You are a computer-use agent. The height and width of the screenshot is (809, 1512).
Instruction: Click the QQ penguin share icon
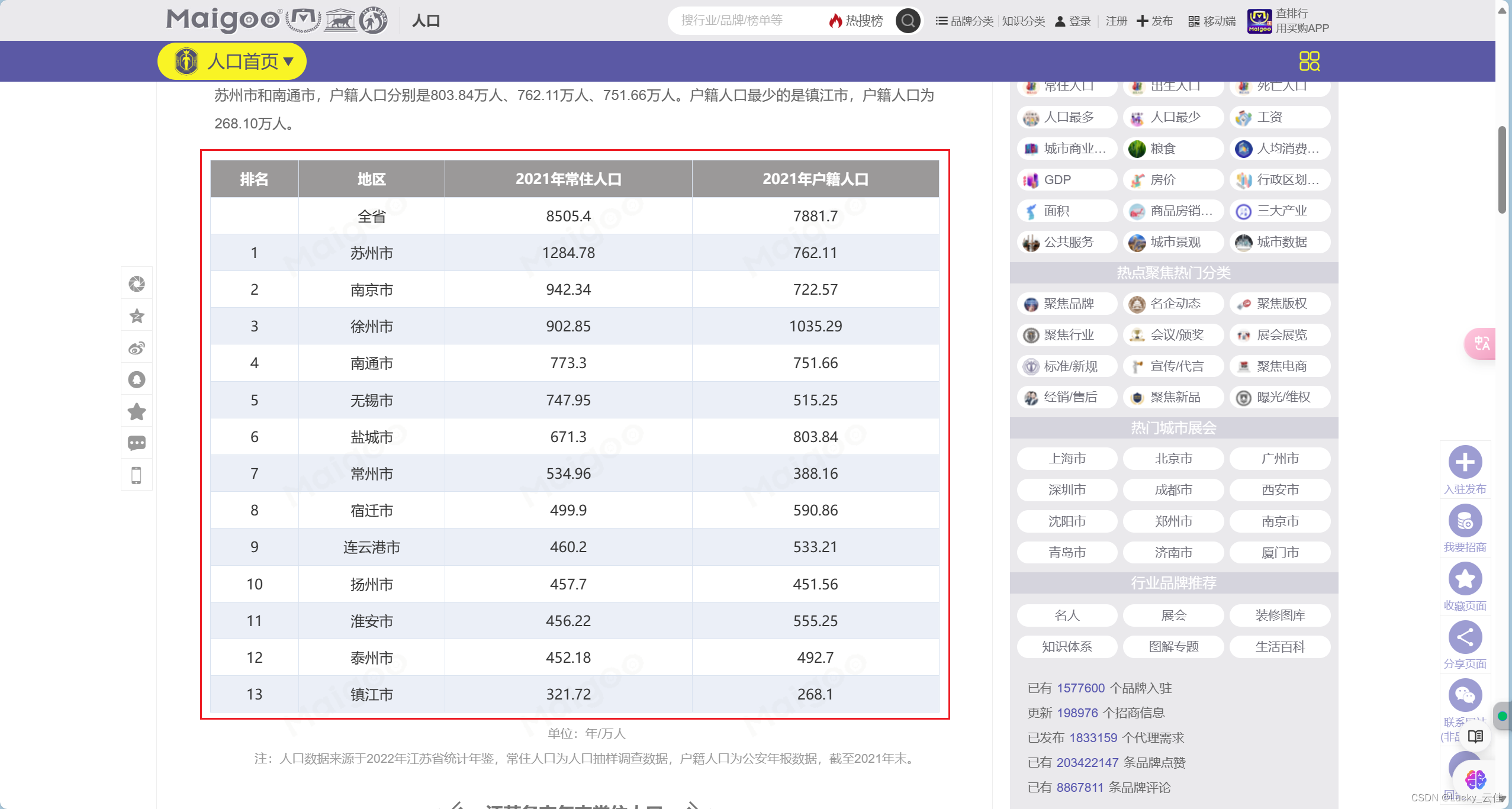coord(137,379)
